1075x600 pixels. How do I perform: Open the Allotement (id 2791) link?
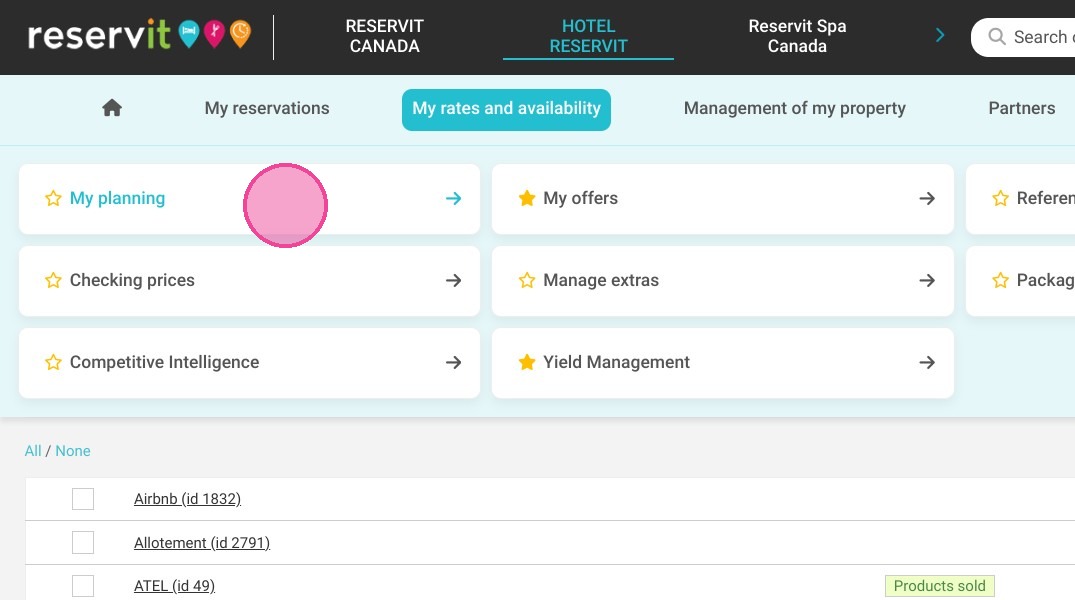[x=202, y=542]
